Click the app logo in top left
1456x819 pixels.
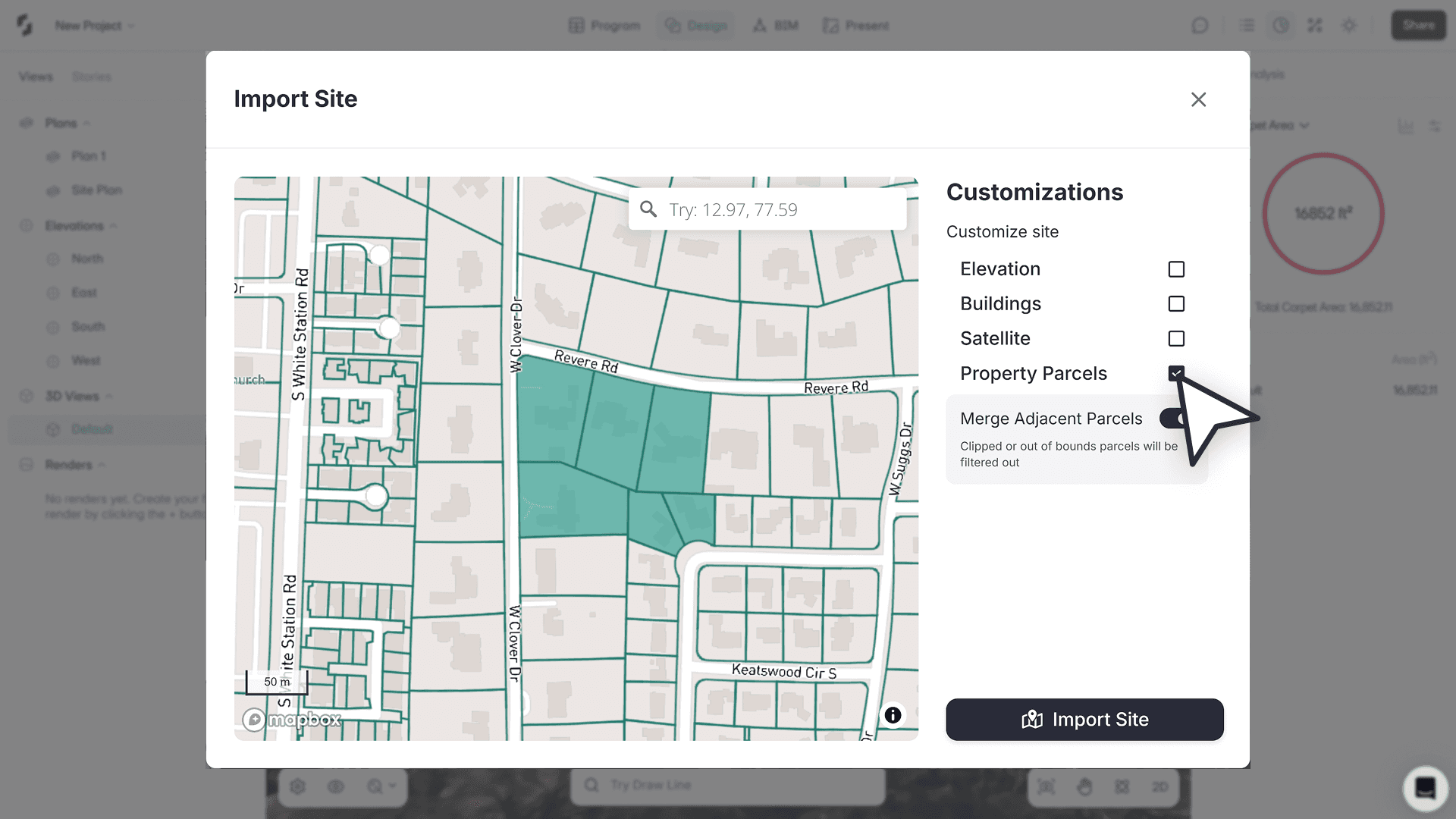point(25,25)
